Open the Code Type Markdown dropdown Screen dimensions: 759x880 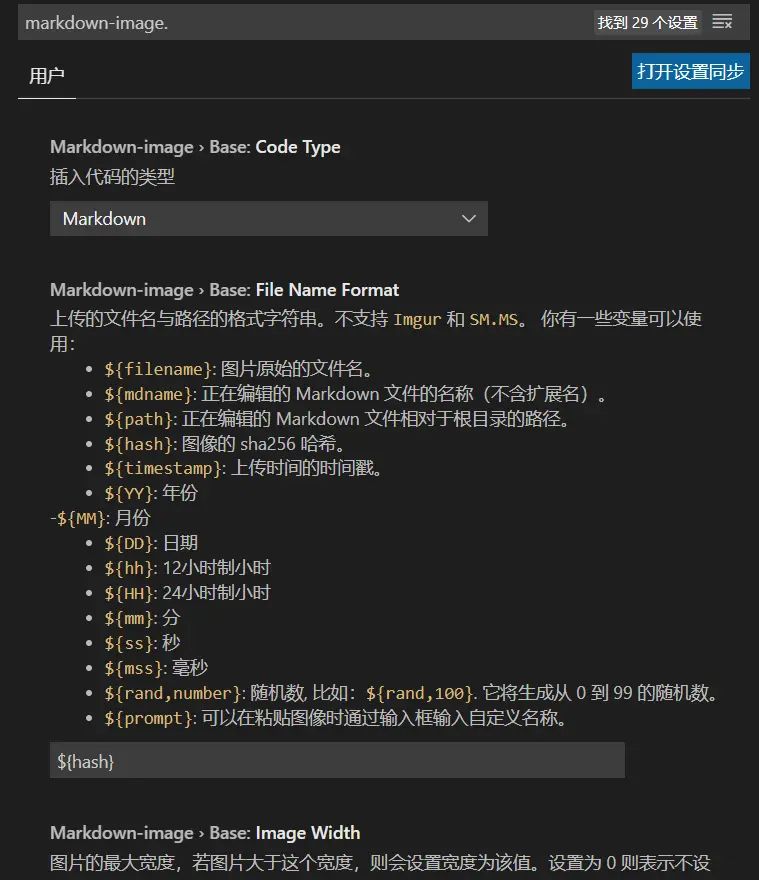[268, 219]
